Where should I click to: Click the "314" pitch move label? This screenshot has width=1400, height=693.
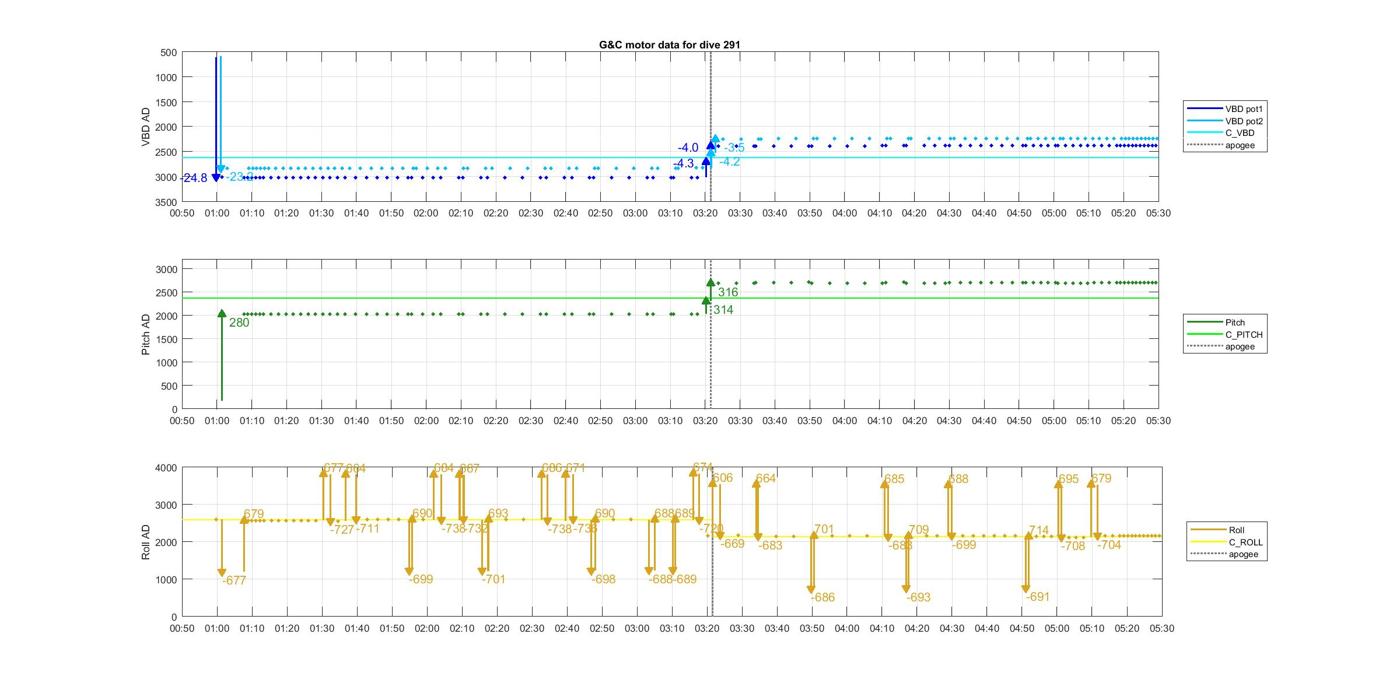723,310
